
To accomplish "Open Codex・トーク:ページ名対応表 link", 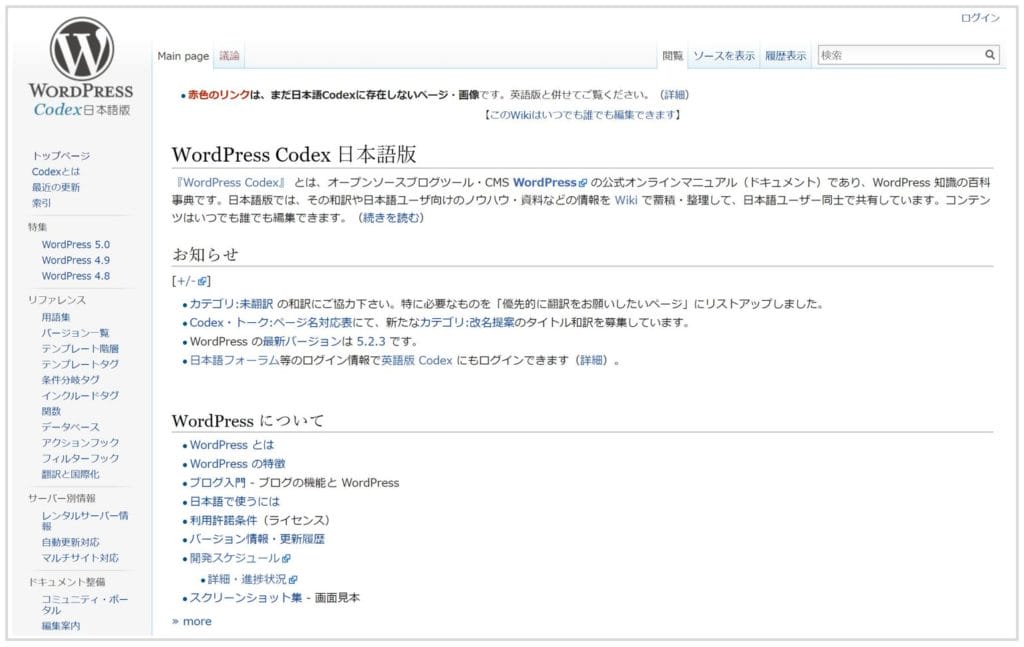I will [271, 323].
